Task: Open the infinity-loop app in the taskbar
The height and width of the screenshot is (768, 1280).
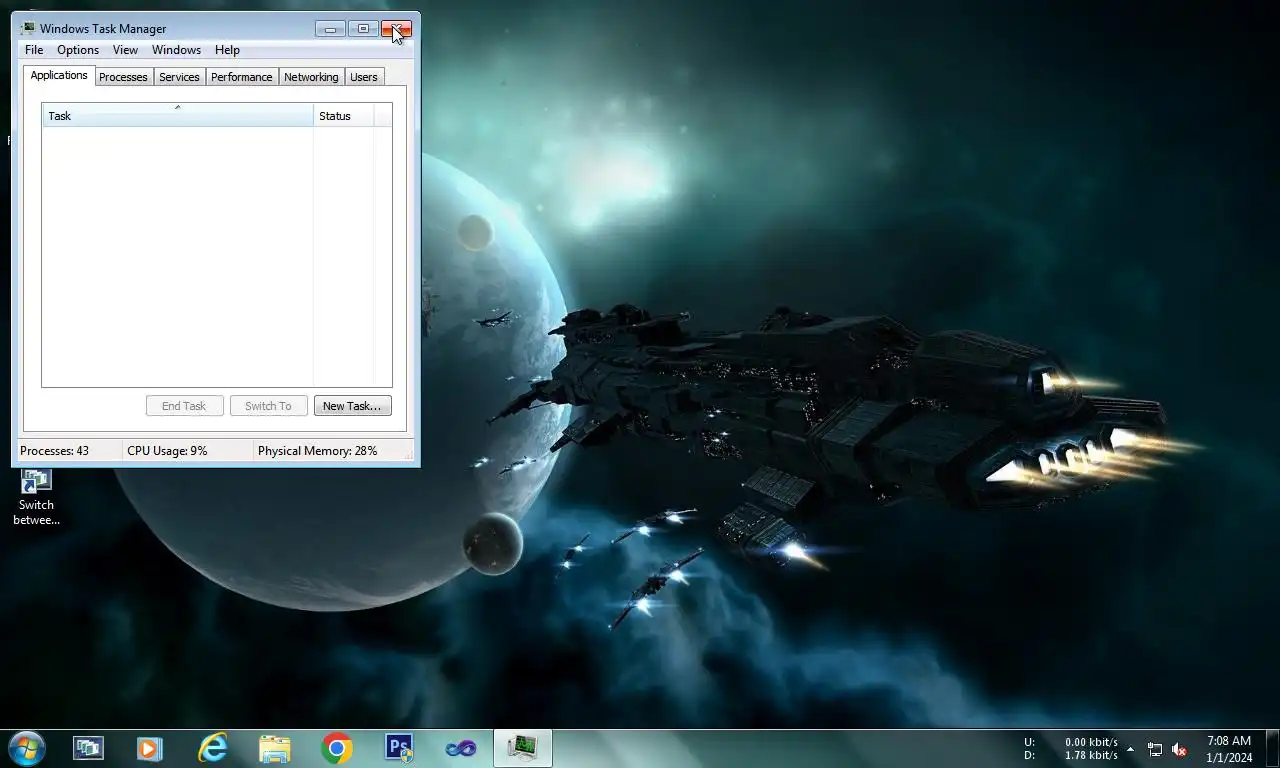Action: pyautogui.click(x=461, y=748)
